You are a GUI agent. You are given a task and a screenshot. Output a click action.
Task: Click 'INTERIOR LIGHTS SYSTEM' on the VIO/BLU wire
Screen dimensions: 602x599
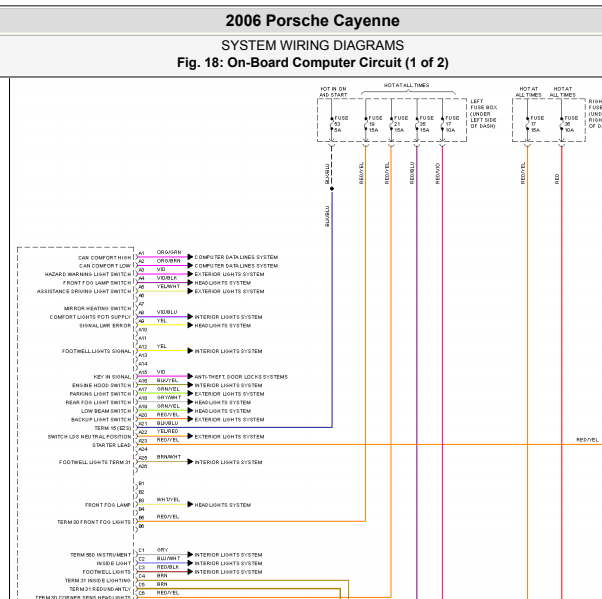pos(228,317)
